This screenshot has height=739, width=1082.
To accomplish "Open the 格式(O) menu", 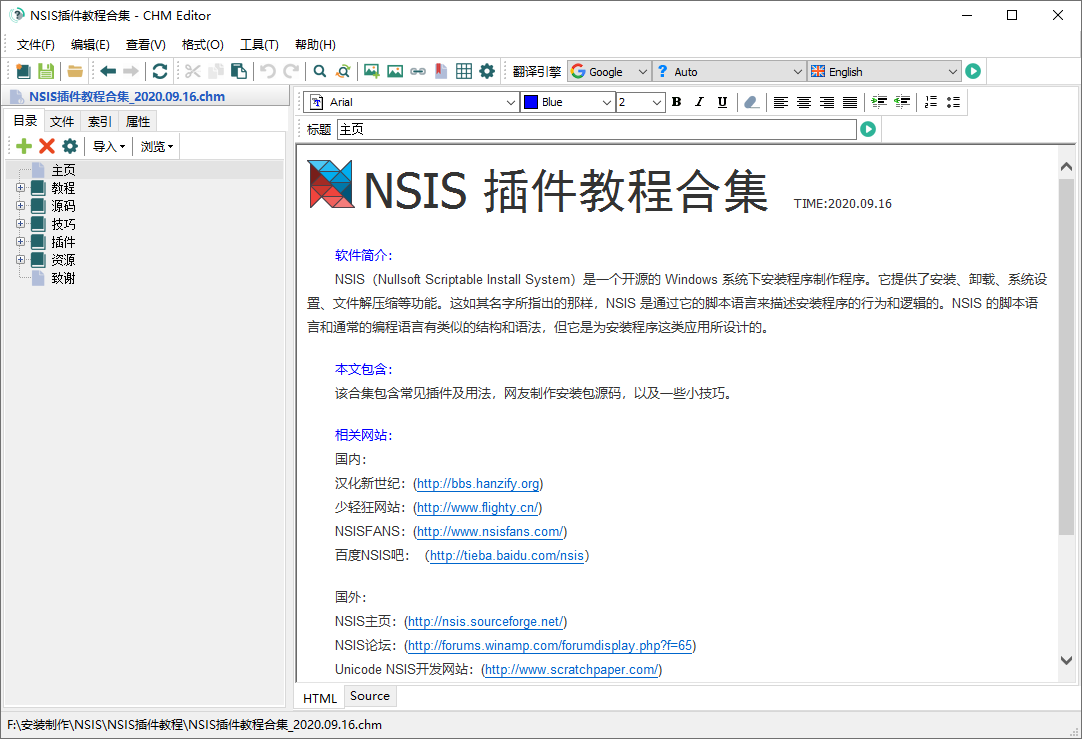I will (x=203, y=45).
